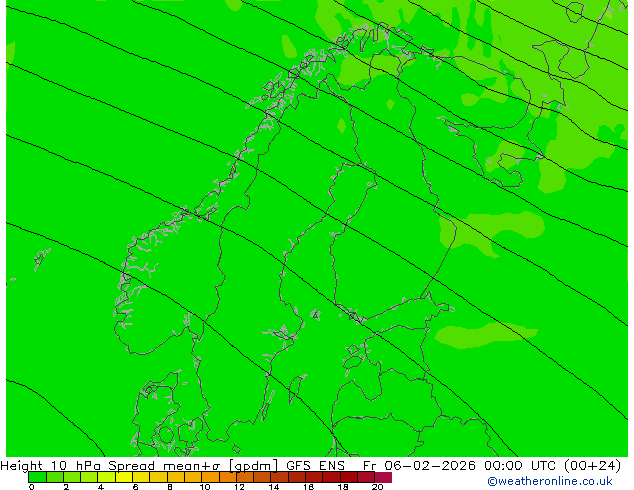Screen dimensions: 634x490
Task: Select the '[gpdm]' unit label
Action: 253,466
